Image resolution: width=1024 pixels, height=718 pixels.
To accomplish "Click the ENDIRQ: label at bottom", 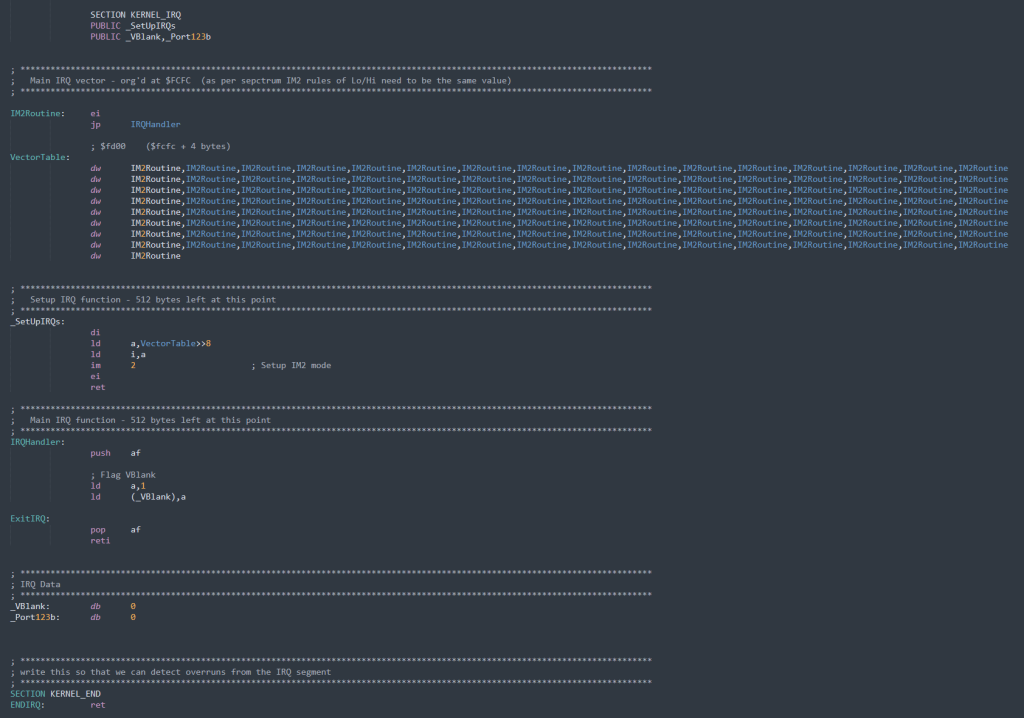I will click(x=28, y=705).
